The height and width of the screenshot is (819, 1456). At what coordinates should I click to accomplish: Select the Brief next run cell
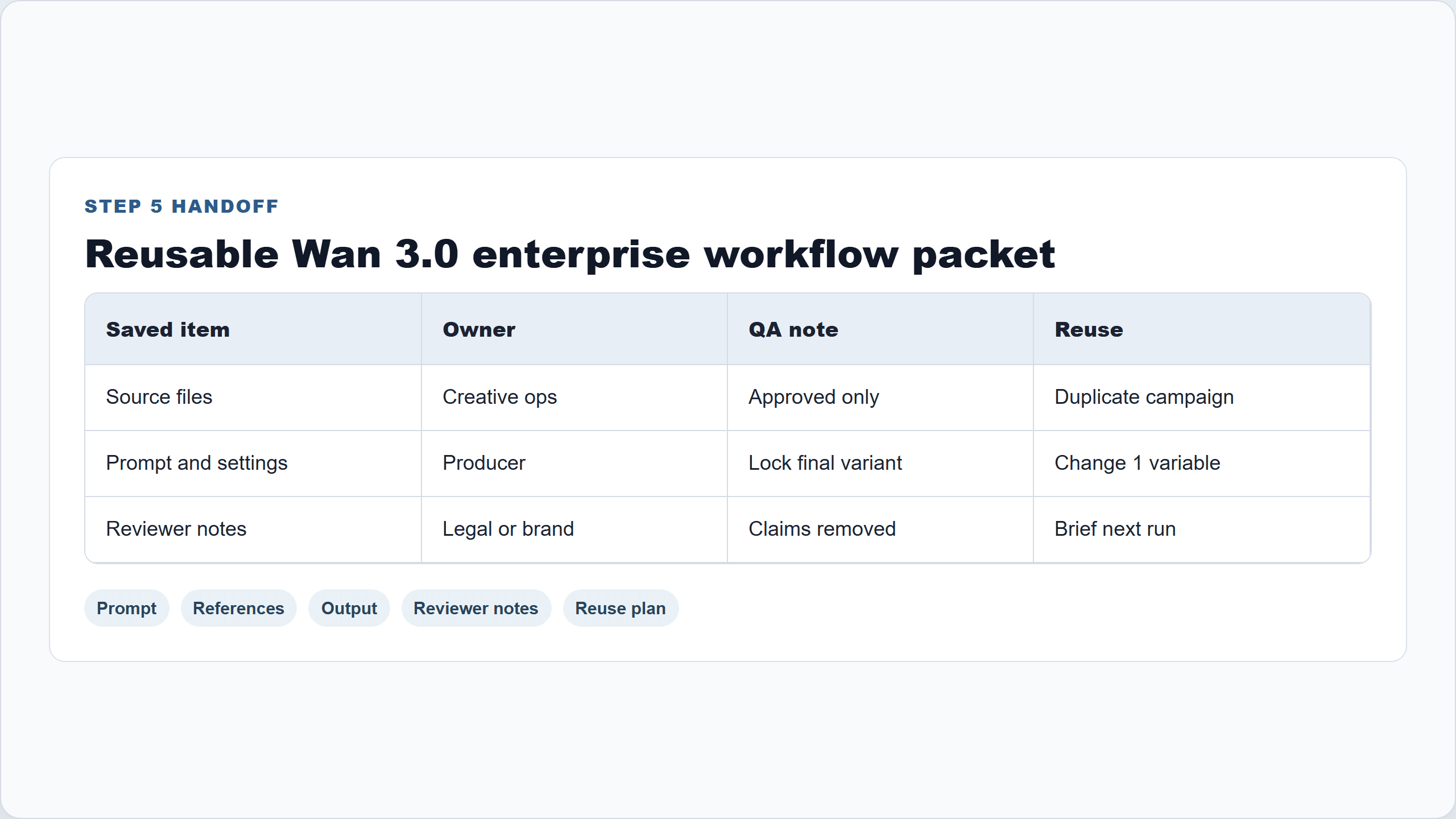tap(1202, 530)
